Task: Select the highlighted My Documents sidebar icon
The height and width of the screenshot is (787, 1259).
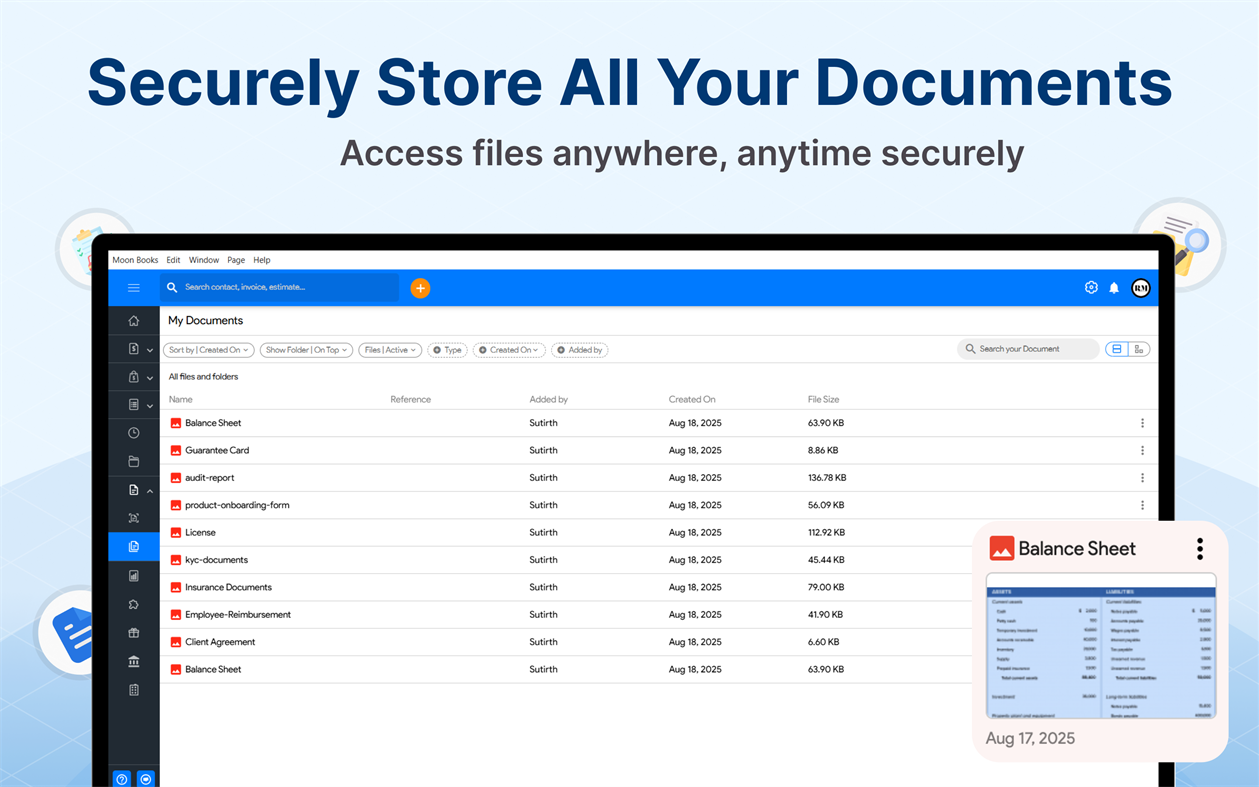Action: click(134, 547)
